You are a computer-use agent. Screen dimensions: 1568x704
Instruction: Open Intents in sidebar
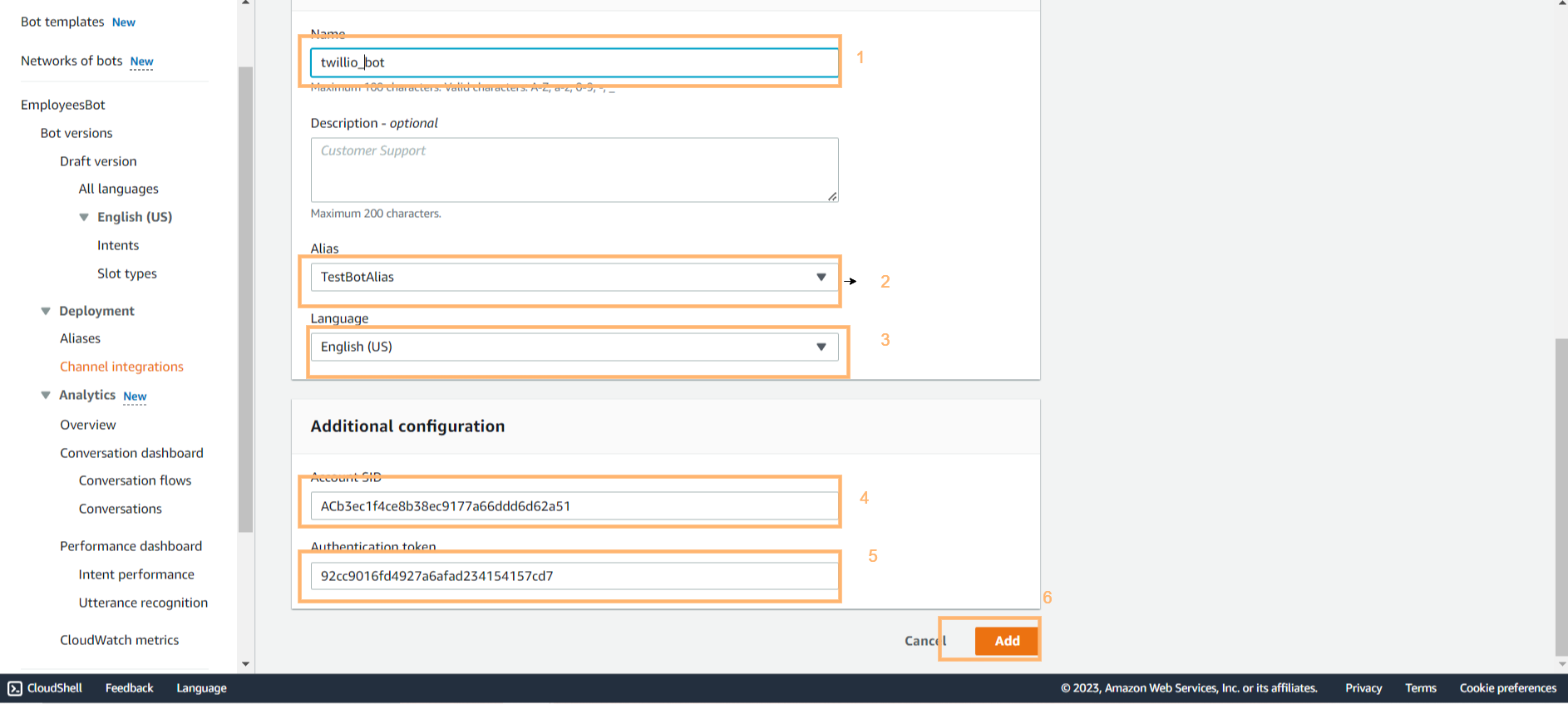[x=118, y=245]
